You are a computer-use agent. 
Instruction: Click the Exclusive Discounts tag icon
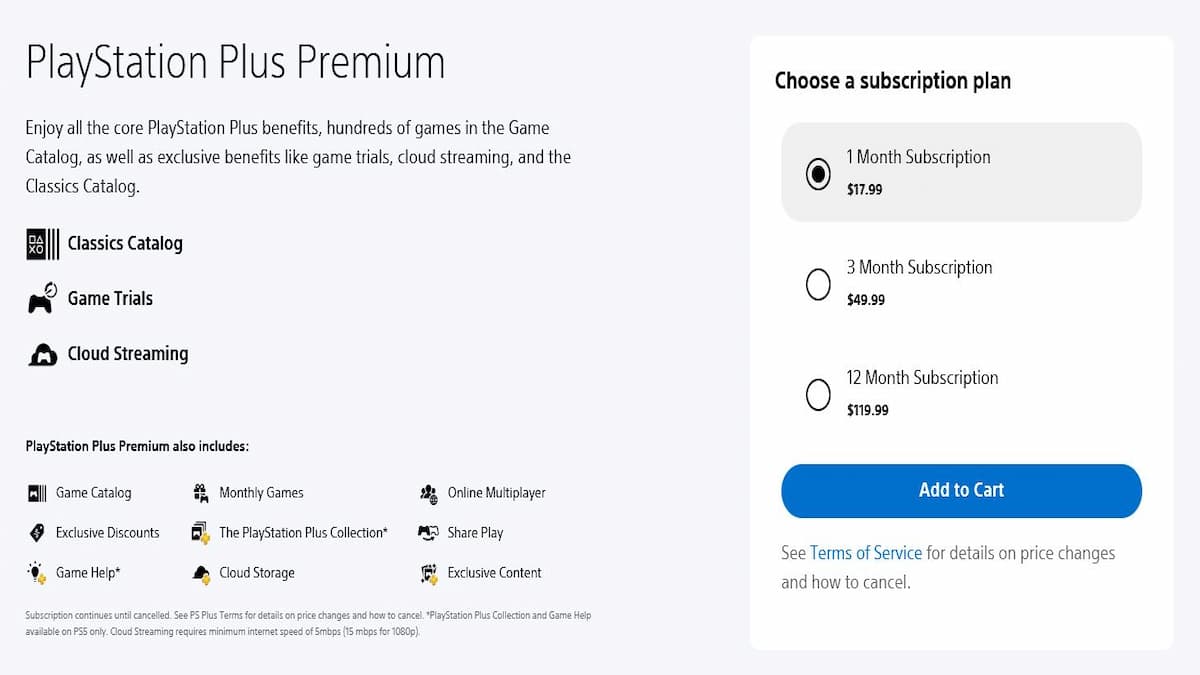[37, 533]
